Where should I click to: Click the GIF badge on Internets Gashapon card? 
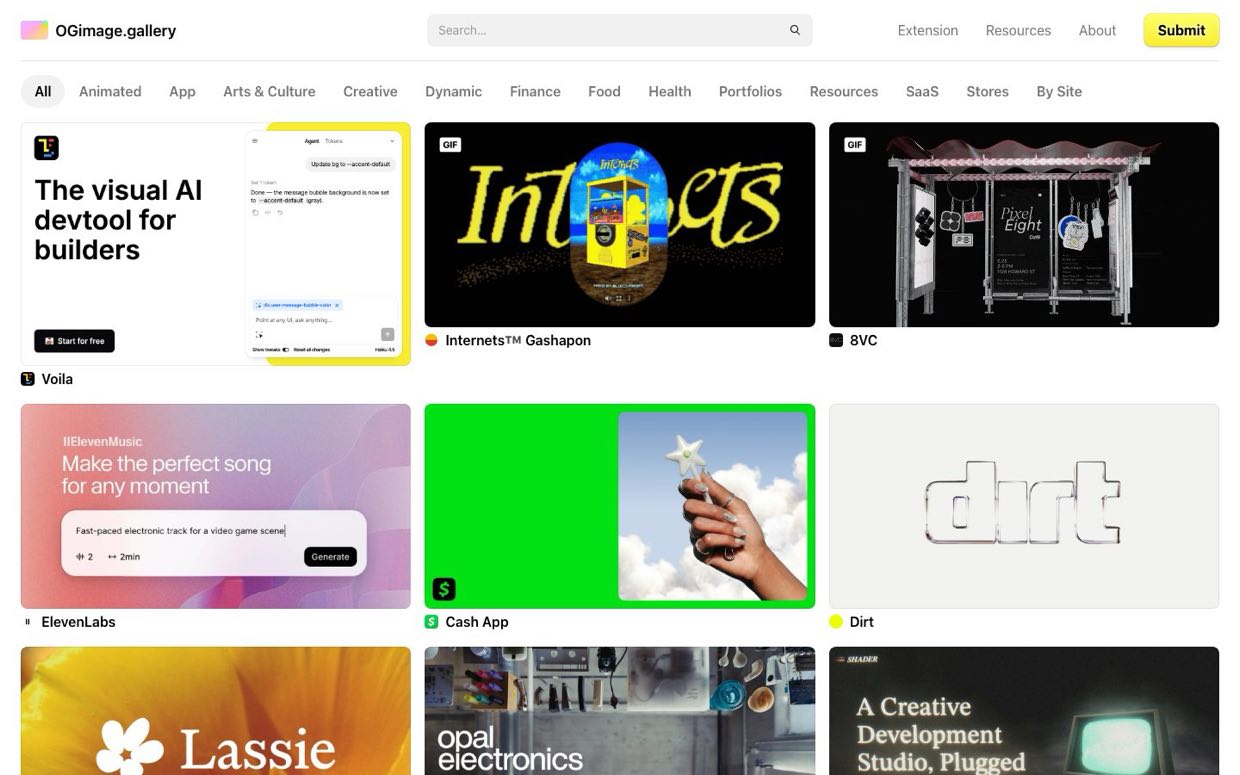coord(450,145)
